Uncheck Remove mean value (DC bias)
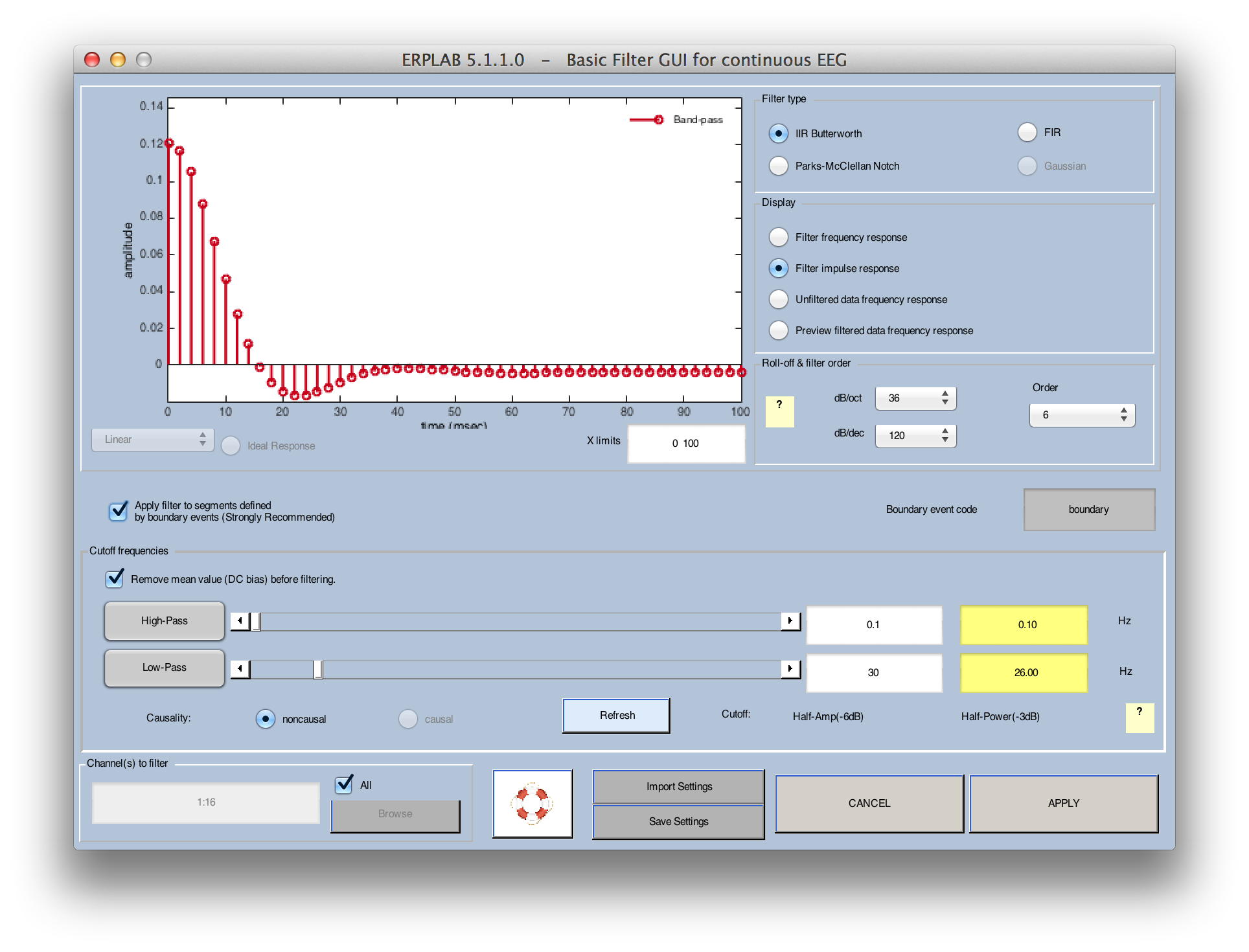Viewport: 1249px width, 952px height. [x=115, y=578]
